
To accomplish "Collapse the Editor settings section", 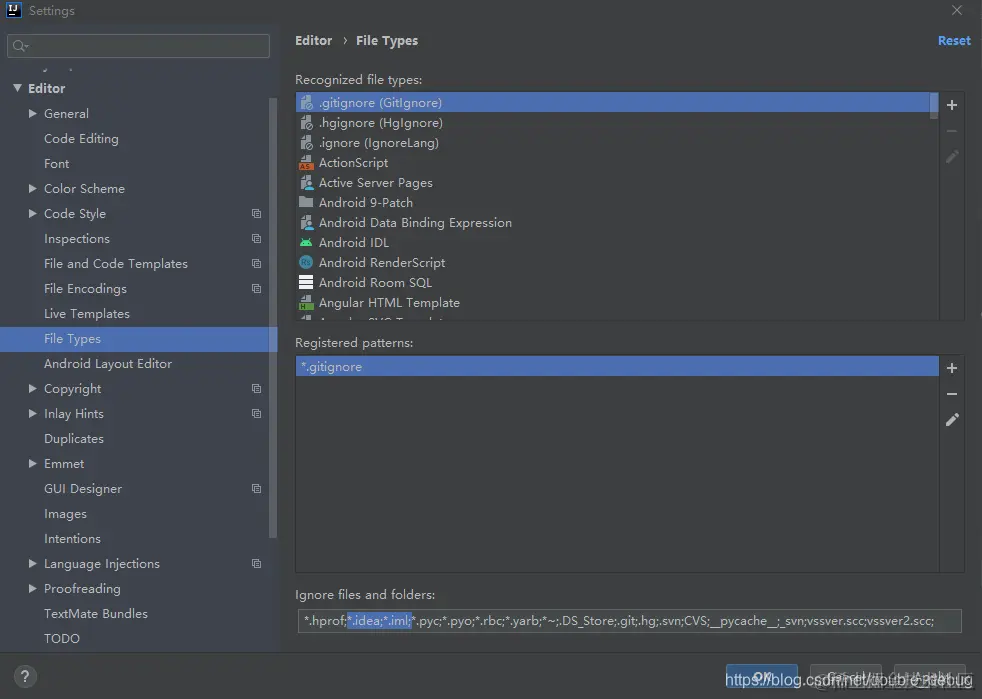I will coord(17,88).
